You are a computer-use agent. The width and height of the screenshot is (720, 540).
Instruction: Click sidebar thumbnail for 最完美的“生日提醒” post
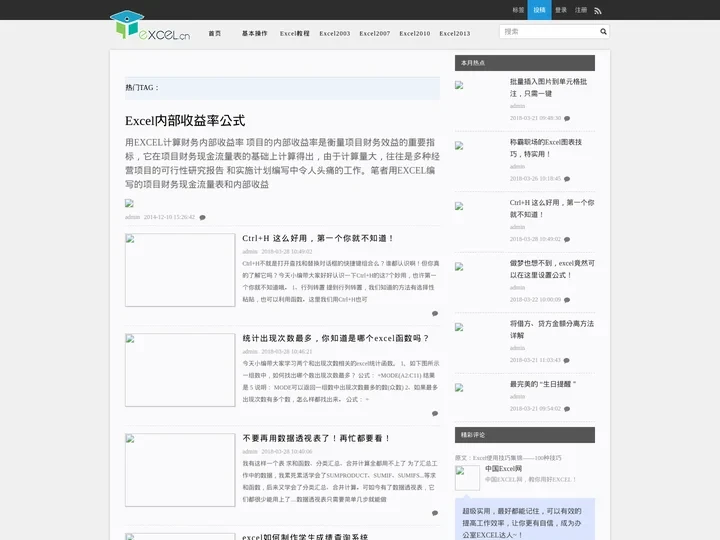[459, 388]
